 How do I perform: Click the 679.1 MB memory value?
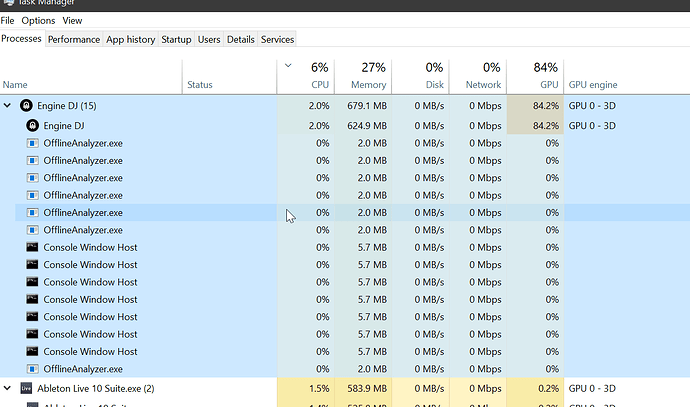pyautogui.click(x=367, y=106)
